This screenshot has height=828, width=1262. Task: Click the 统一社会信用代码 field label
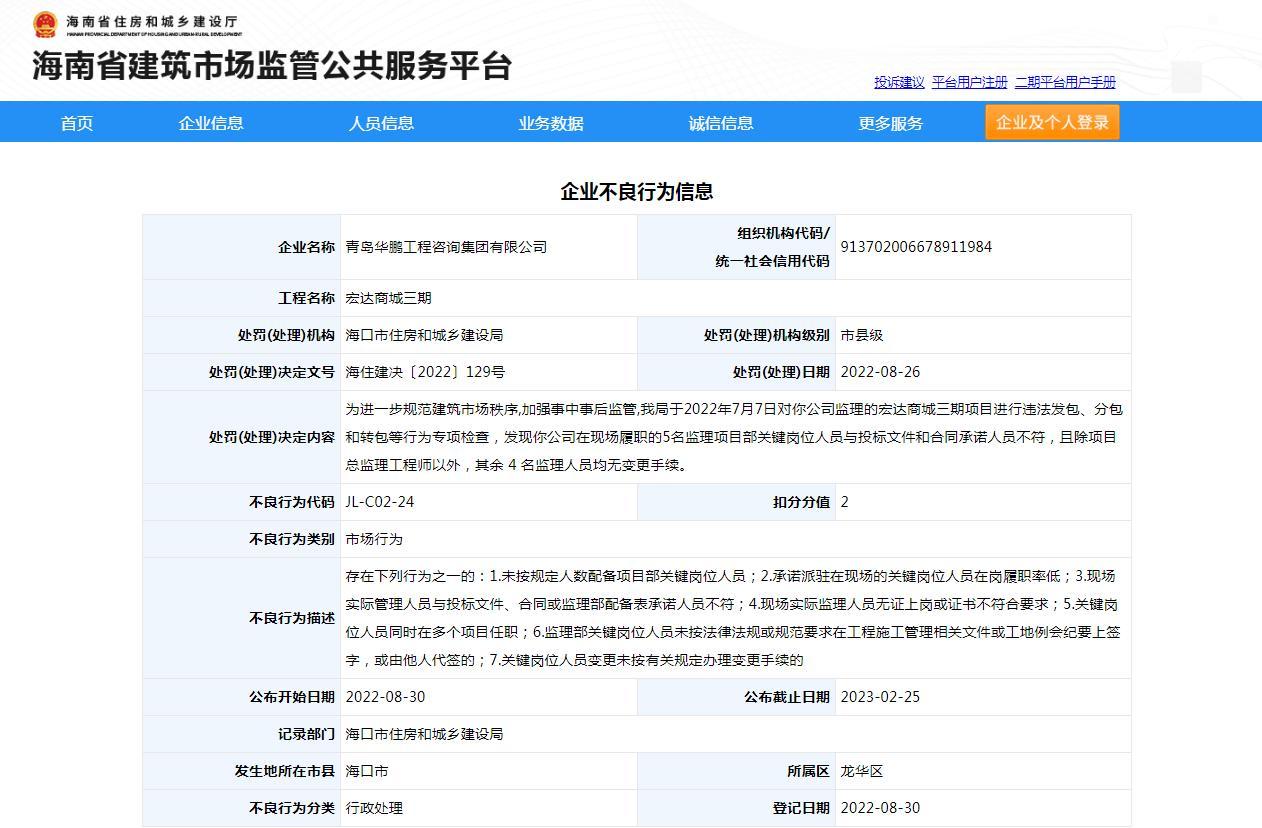click(772, 261)
